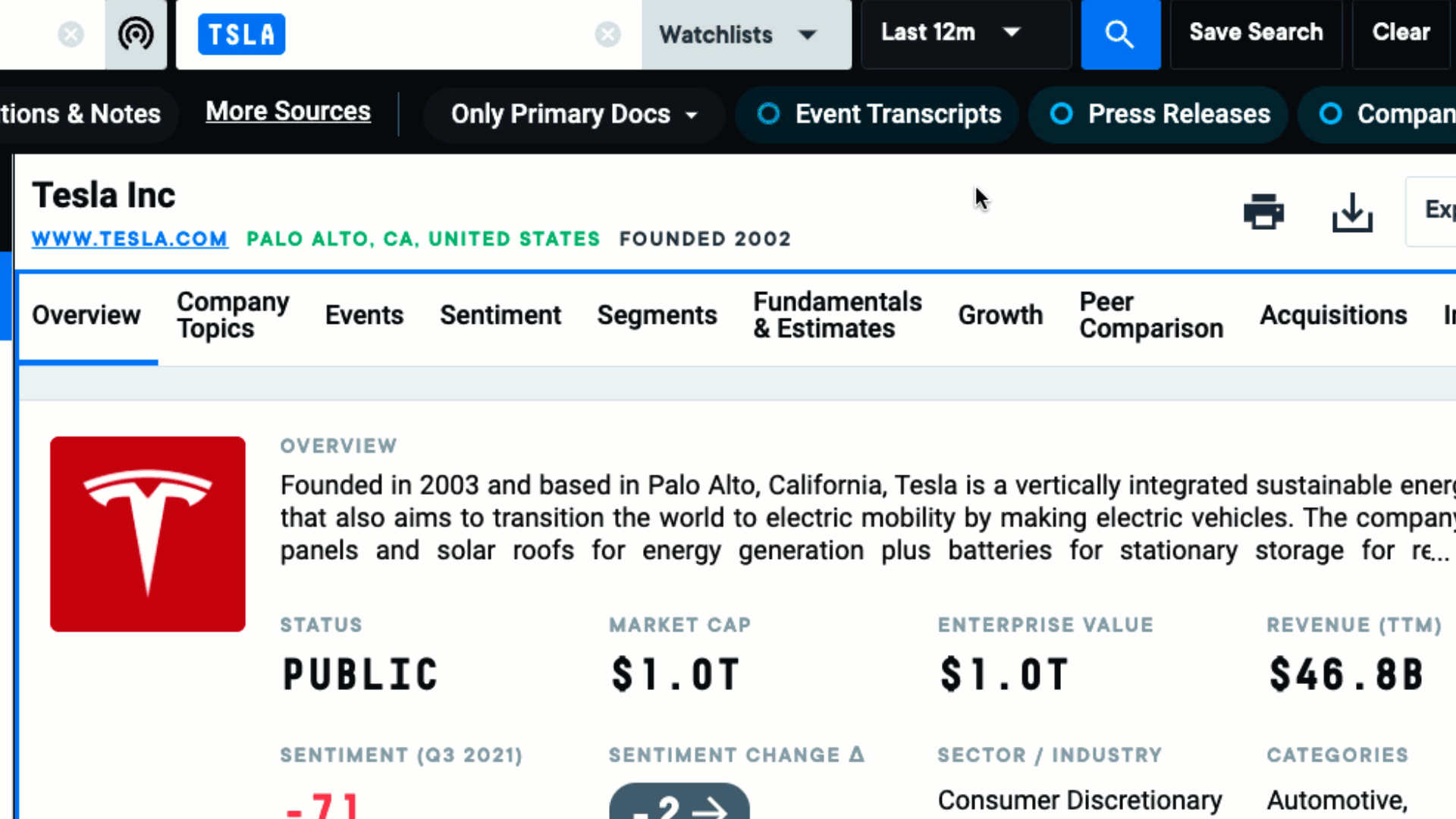Viewport: 1456px width, 819px height.
Task: Click the Tesla Inc company title
Action: click(x=104, y=196)
